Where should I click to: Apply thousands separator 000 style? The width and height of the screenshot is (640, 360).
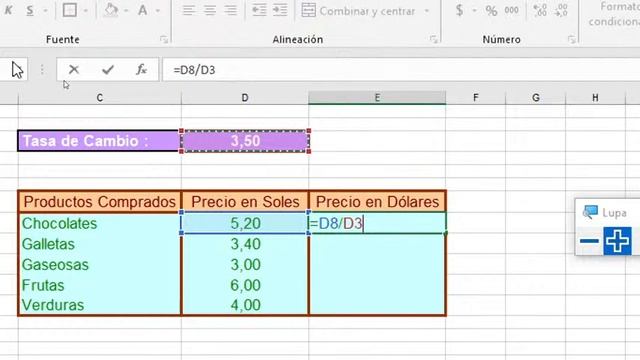click(511, 10)
